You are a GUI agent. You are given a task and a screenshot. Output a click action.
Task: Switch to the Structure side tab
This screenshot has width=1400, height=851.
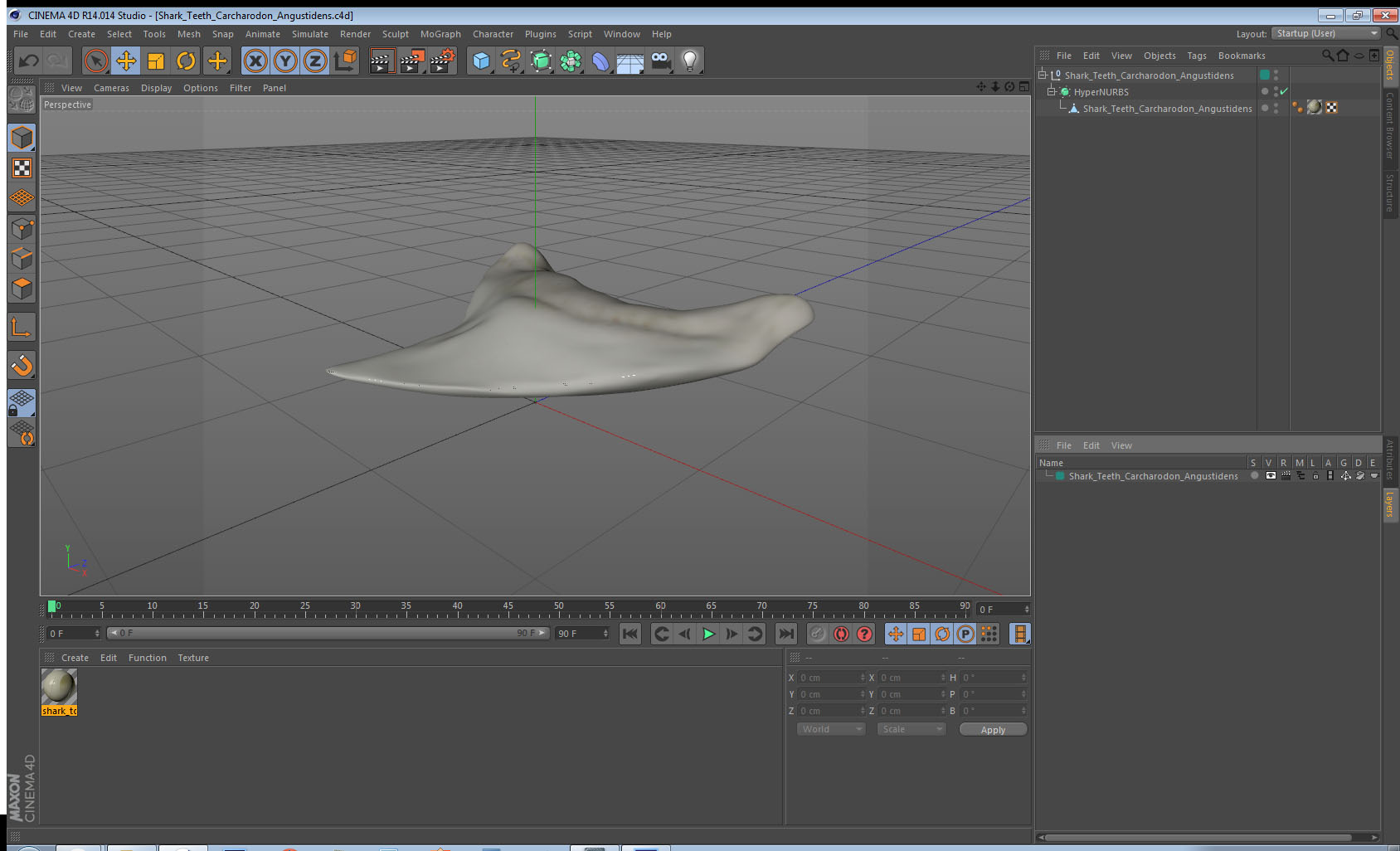(x=1390, y=192)
